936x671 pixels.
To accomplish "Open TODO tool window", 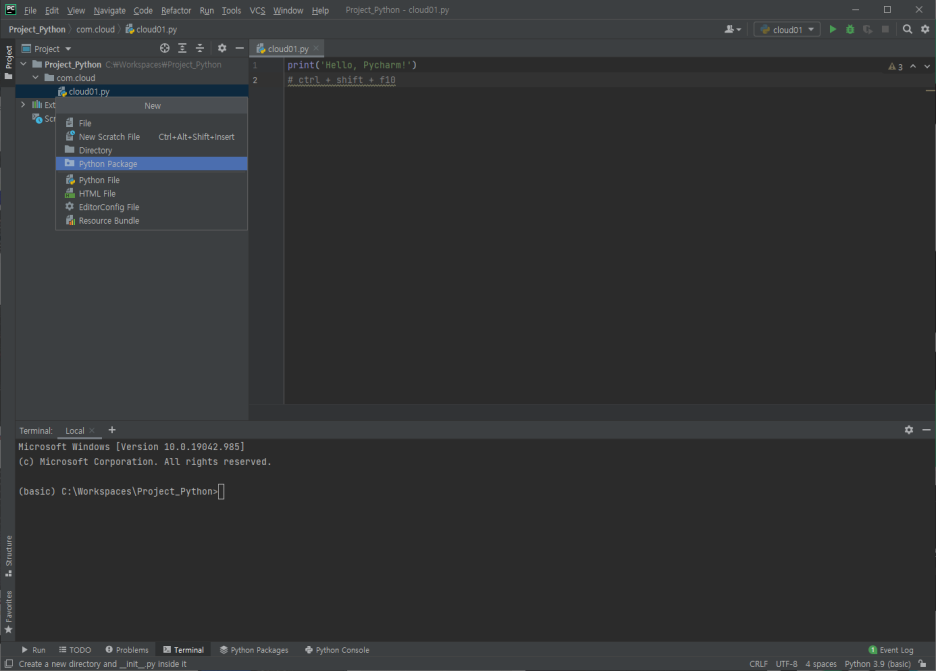I will tap(75, 650).
